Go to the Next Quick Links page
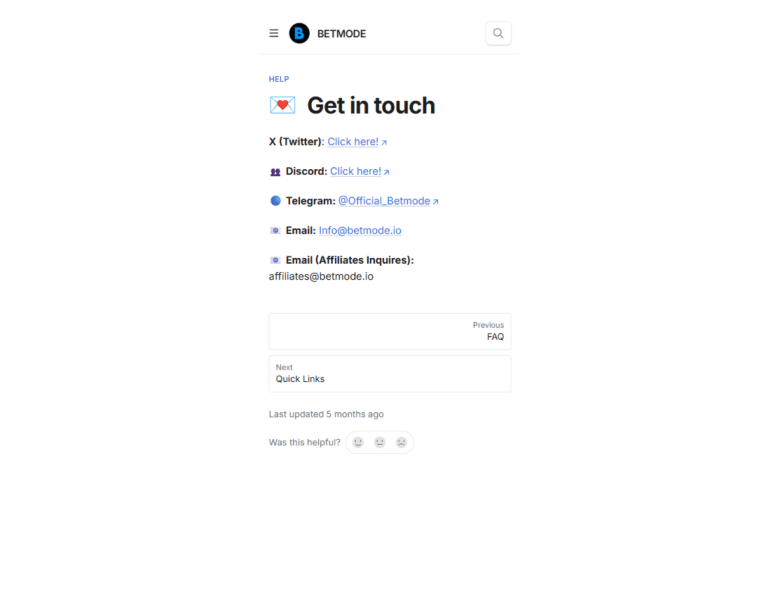780x600 pixels. (390, 374)
